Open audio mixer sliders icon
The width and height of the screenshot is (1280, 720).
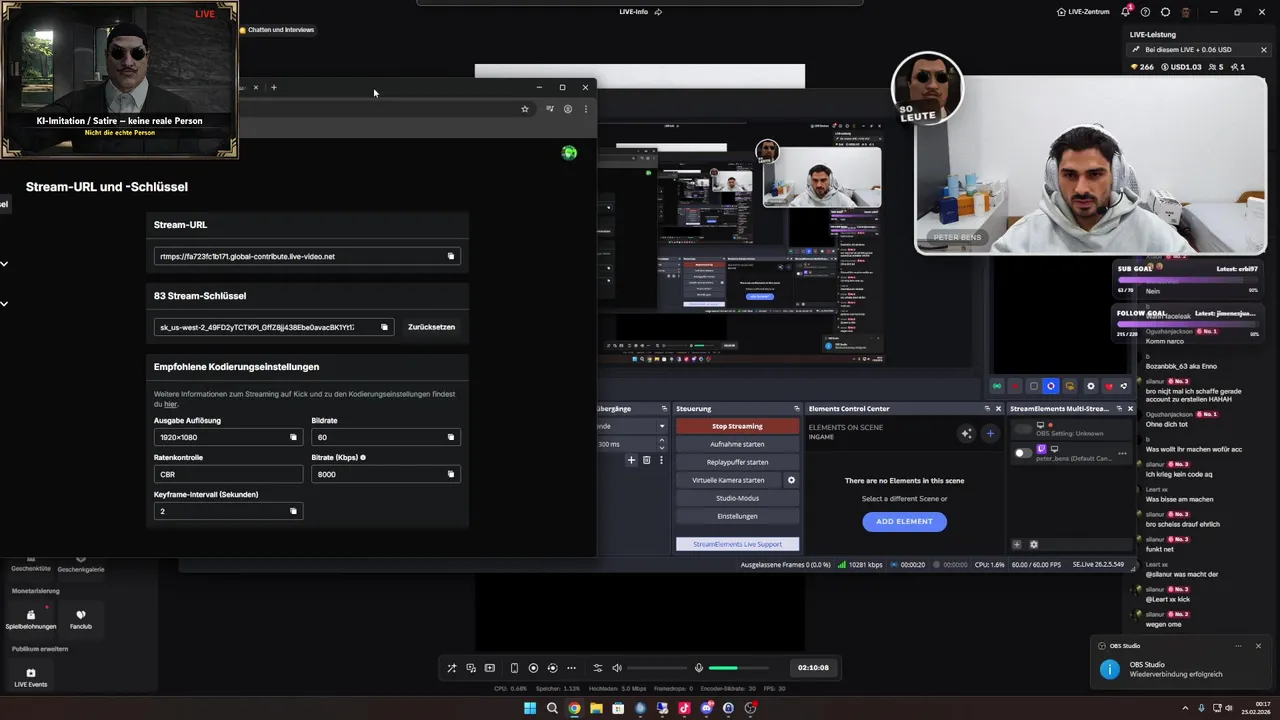[598, 668]
